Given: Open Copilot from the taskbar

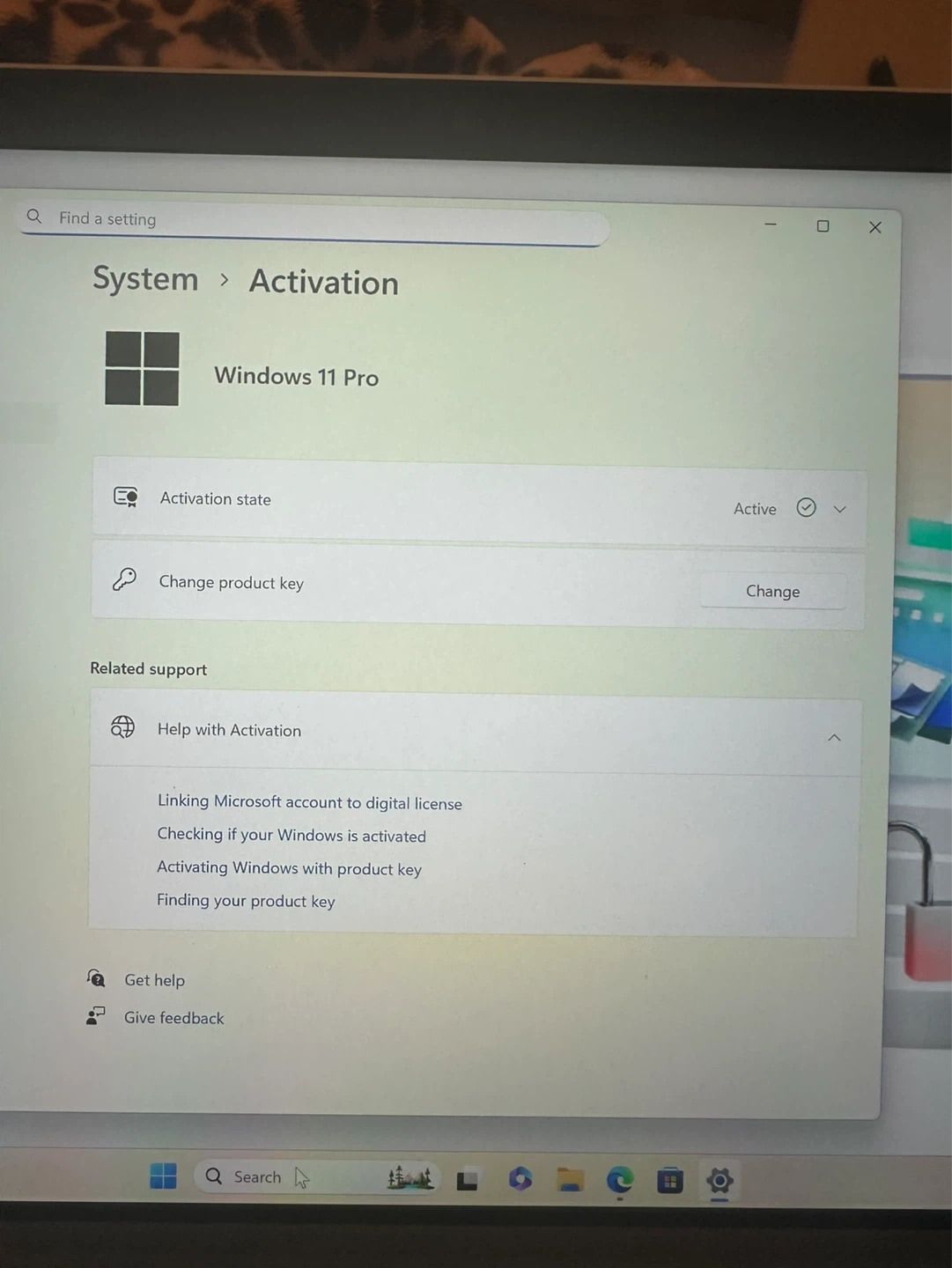Looking at the screenshot, I should (520, 1178).
